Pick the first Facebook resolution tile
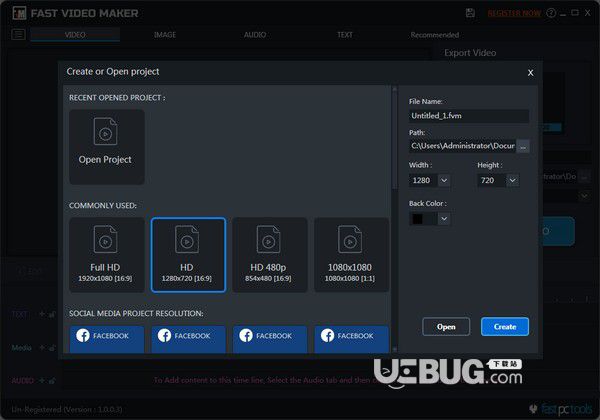Screen dimensions: 600x420 107,339
